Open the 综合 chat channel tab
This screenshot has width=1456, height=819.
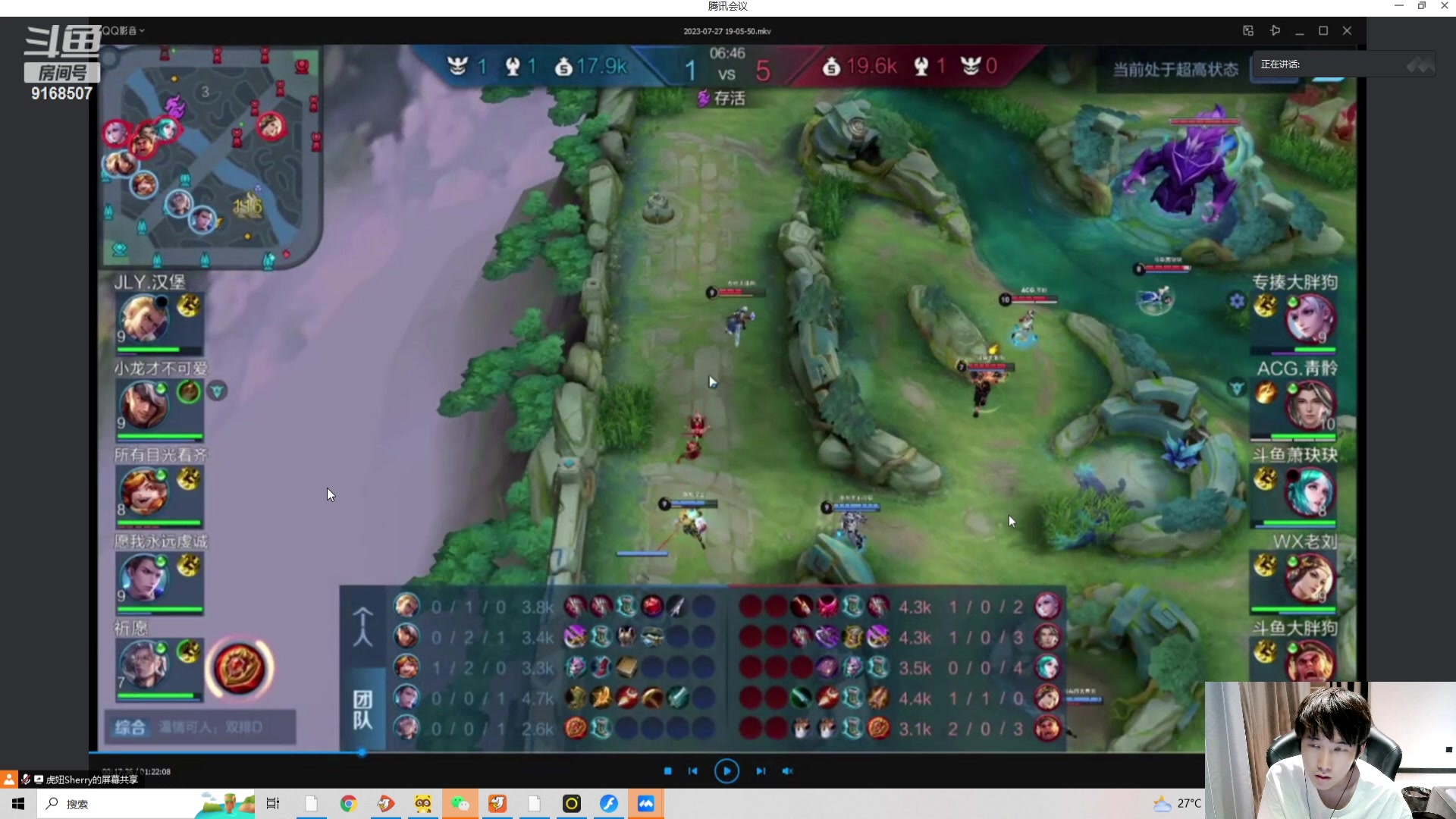[130, 727]
